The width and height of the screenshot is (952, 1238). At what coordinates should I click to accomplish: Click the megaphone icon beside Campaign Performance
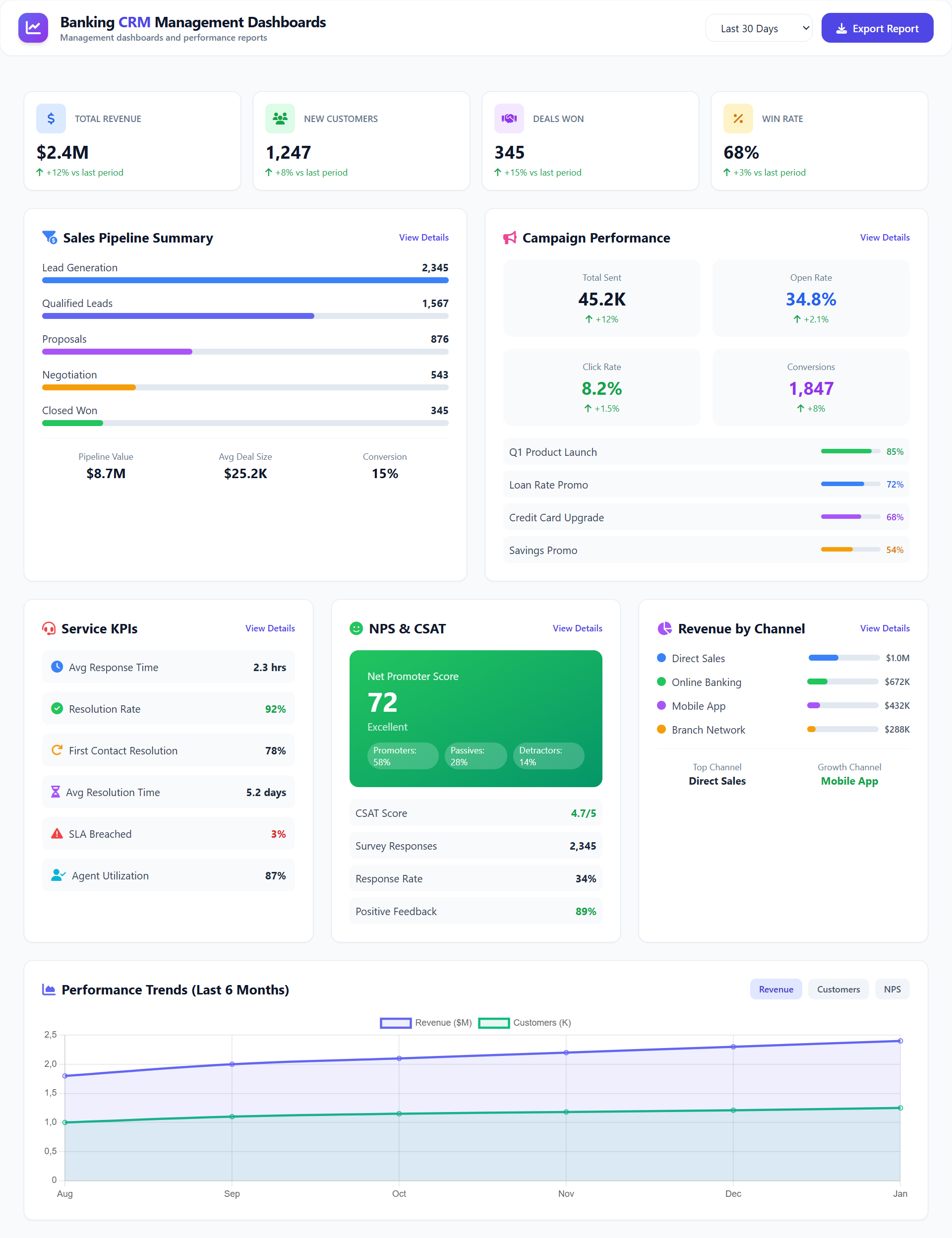(x=509, y=238)
